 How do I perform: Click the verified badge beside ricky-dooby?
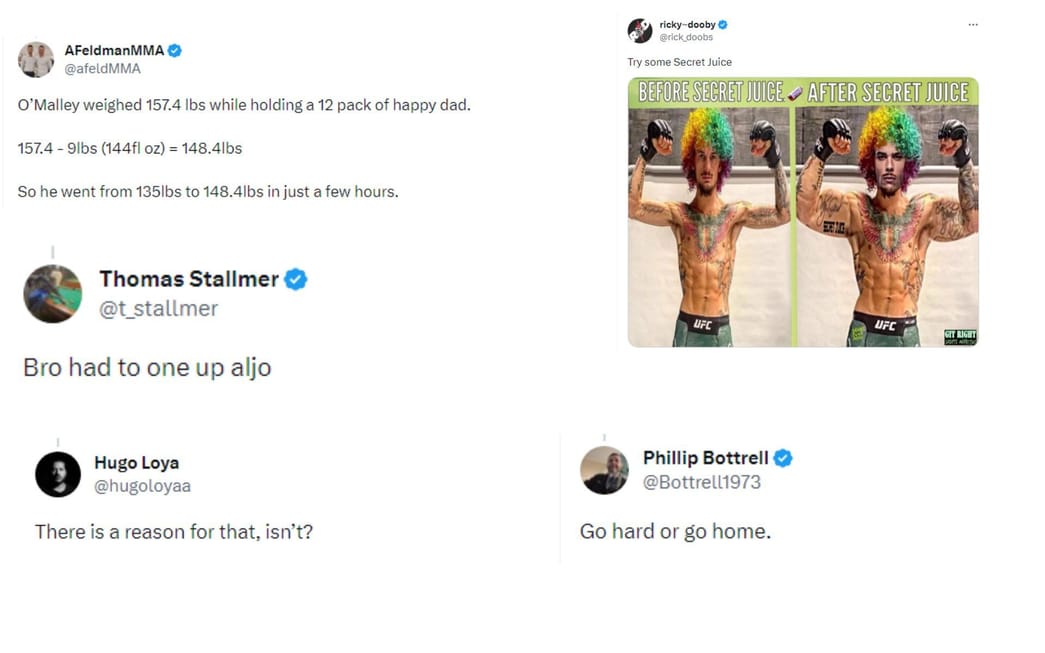tap(722, 25)
